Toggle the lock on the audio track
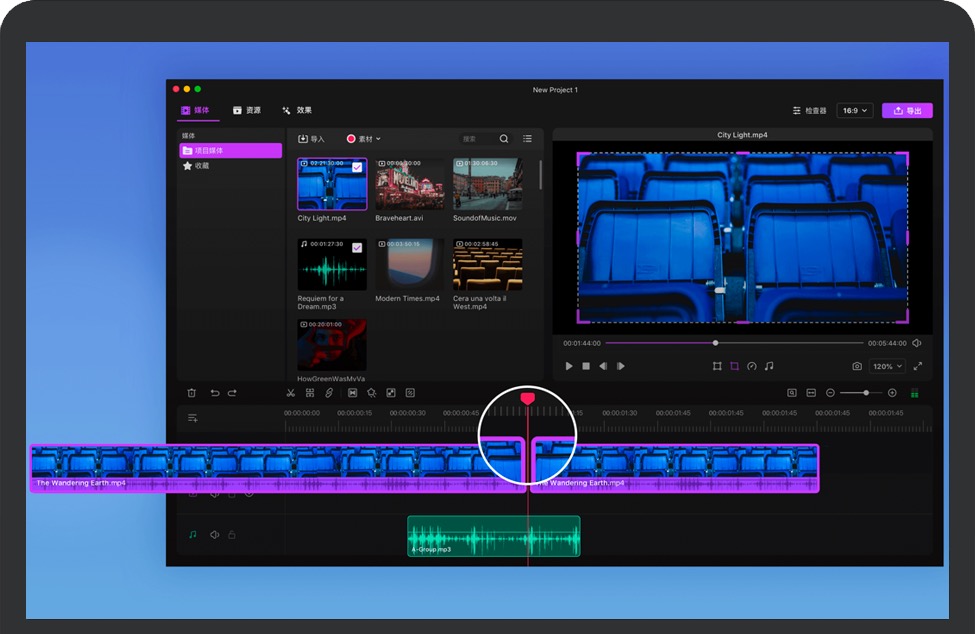Screen dimensions: 975x634 231,535
